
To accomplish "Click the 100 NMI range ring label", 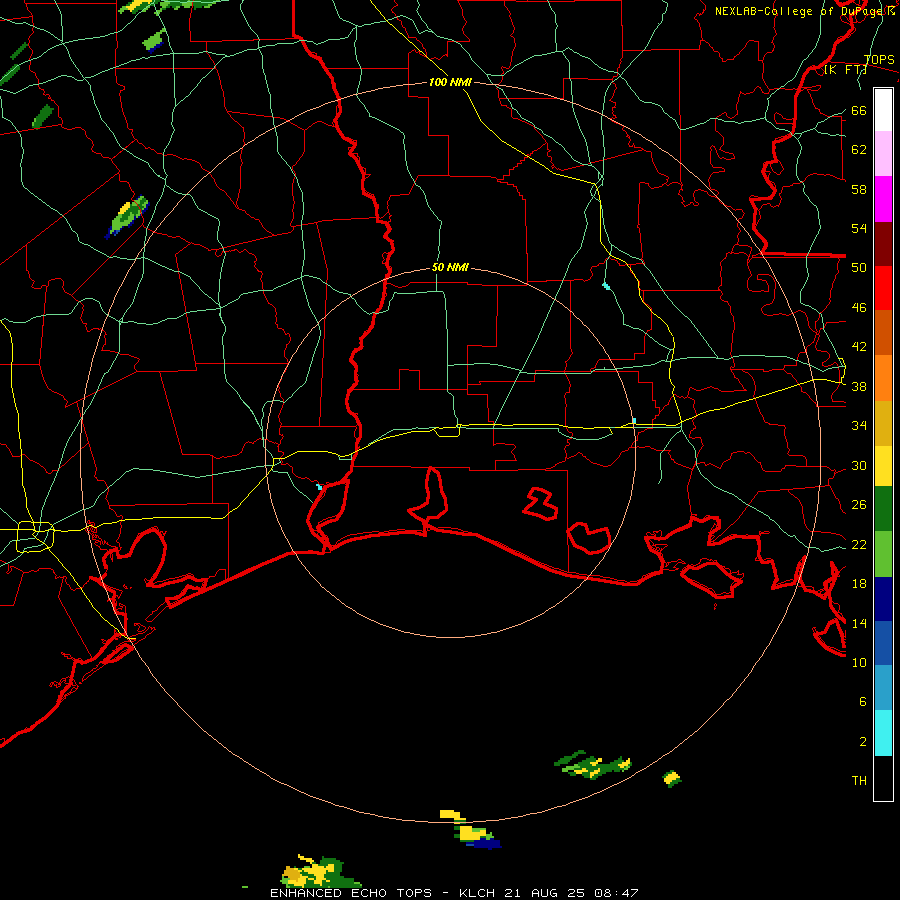I will pyautogui.click(x=450, y=82).
